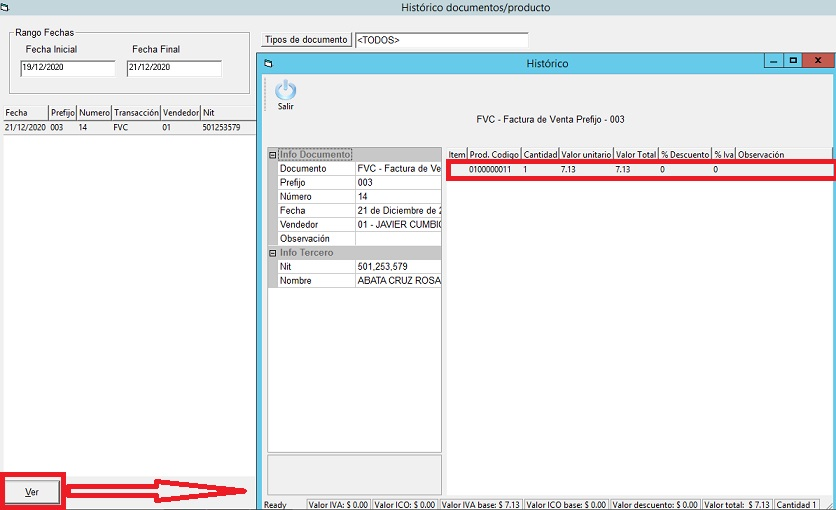This screenshot has height=510, width=836.
Task: Click the Valor unitario column header
Action: click(x=585, y=155)
